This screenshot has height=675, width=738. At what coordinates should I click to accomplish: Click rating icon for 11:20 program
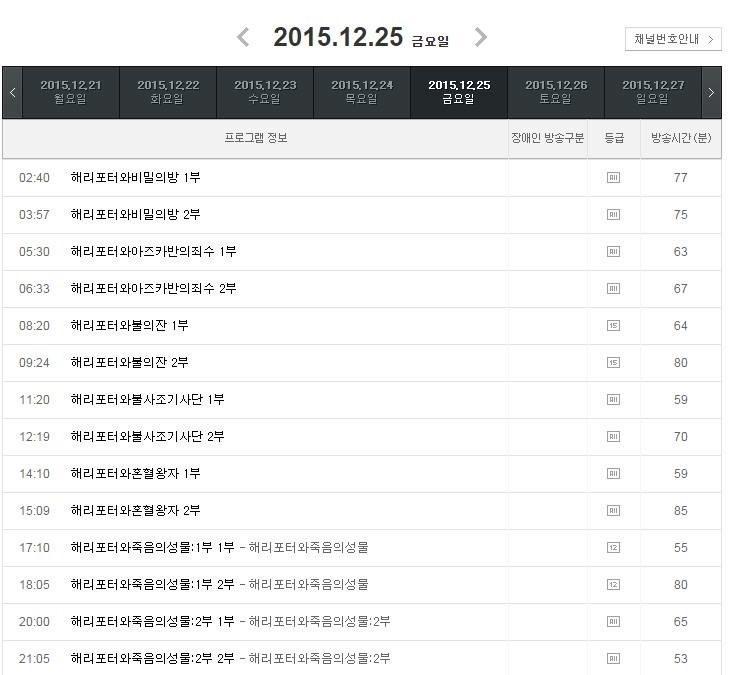point(613,400)
